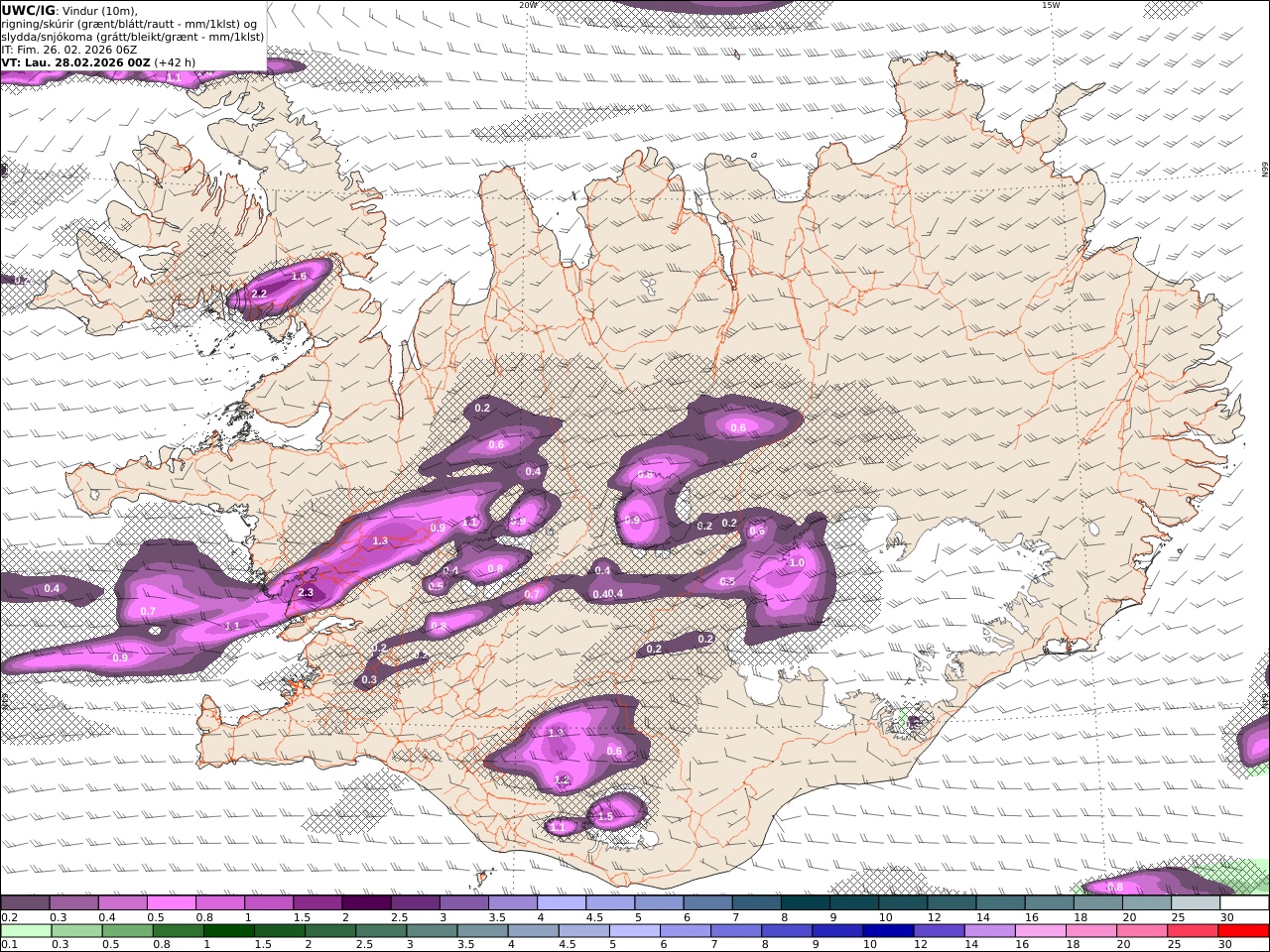Click the 1.5 value in the southern snow cell

(x=605, y=816)
